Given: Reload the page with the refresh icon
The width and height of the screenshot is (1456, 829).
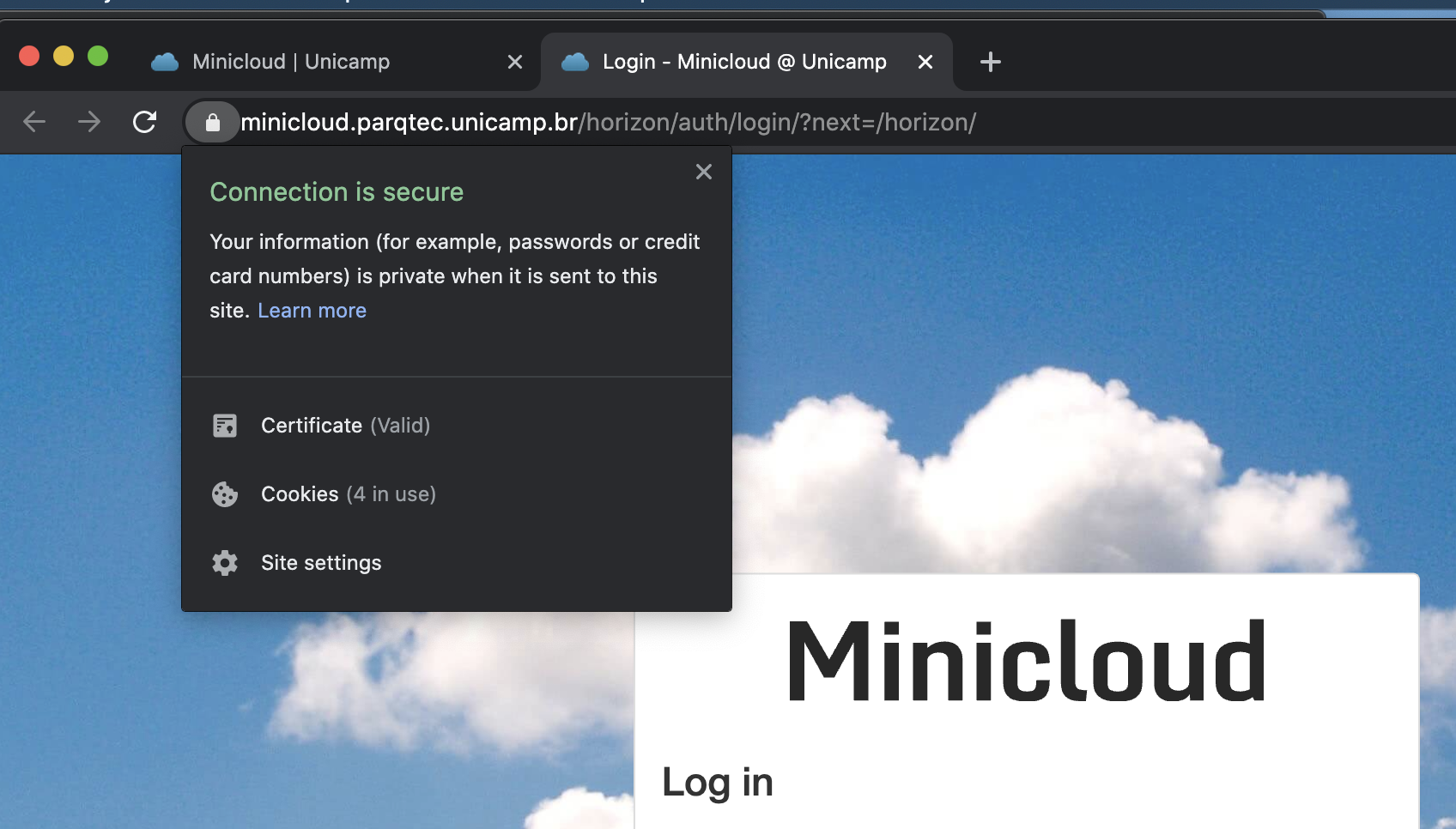Looking at the screenshot, I should [x=144, y=122].
